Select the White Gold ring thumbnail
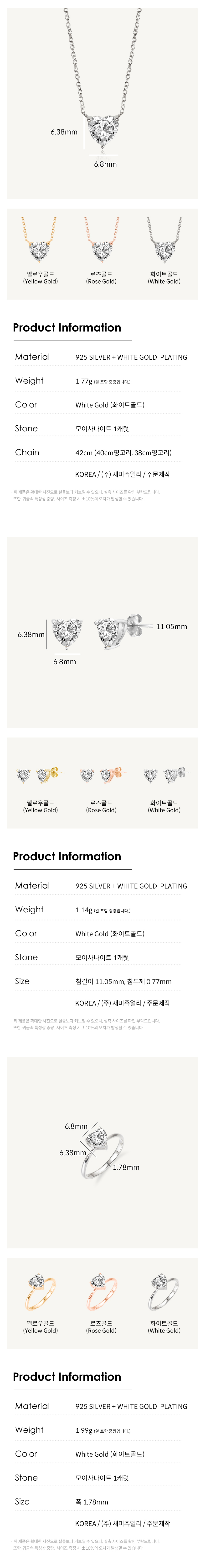The image size is (205, 1568). [x=164, y=1292]
